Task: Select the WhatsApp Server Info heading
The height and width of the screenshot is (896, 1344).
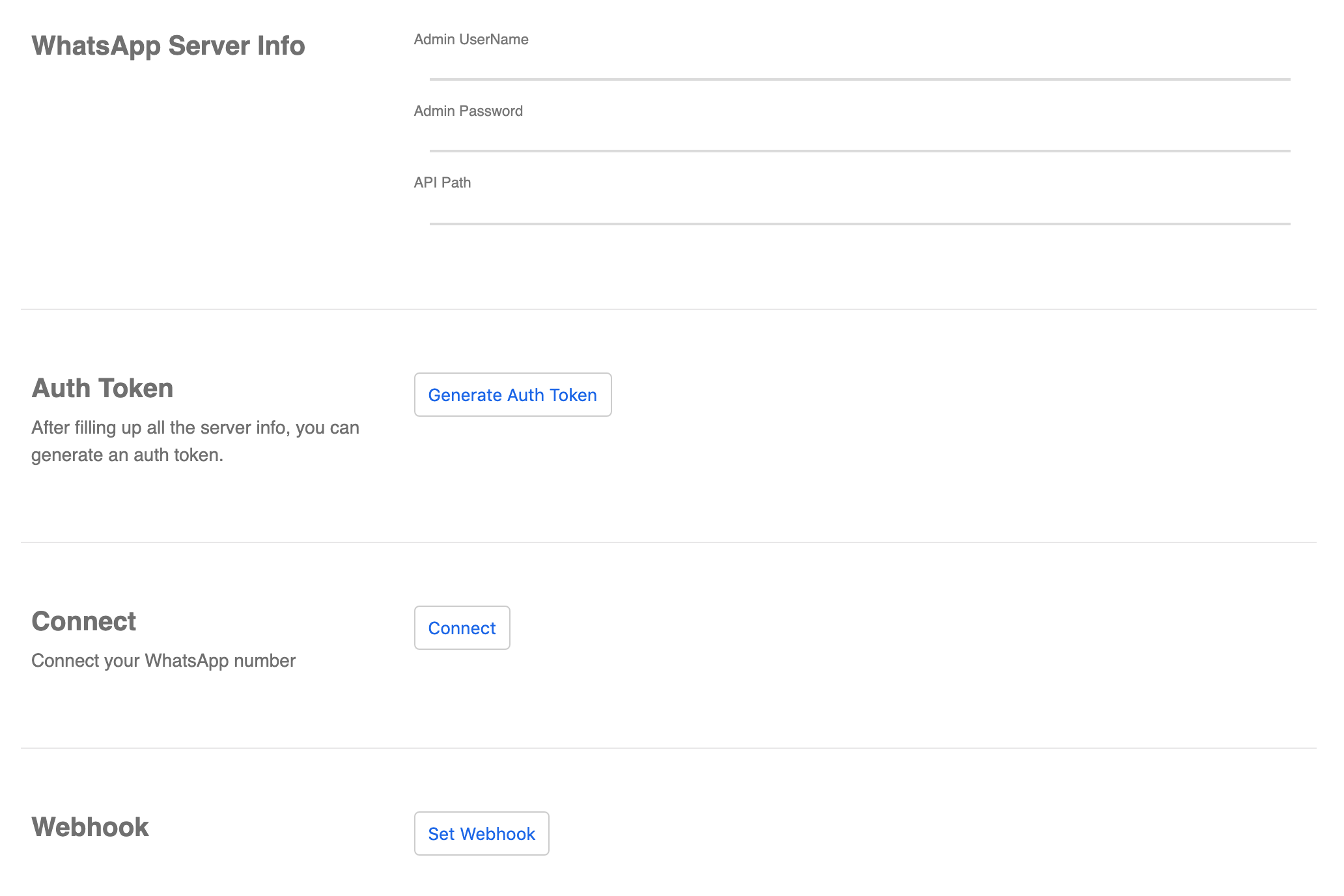Action: [168, 46]
